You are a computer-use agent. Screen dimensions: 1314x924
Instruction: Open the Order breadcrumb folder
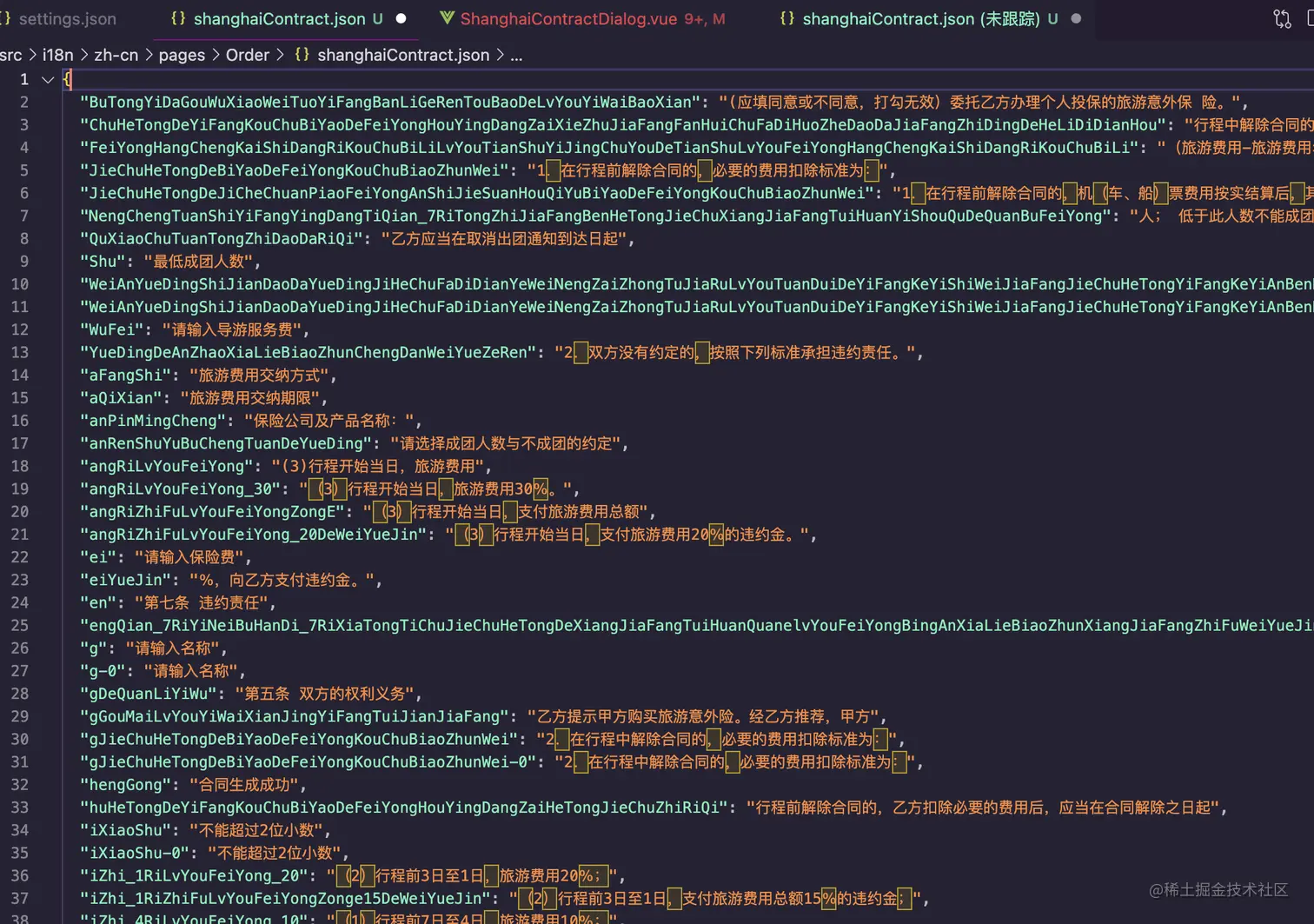[x=248, y=55]
